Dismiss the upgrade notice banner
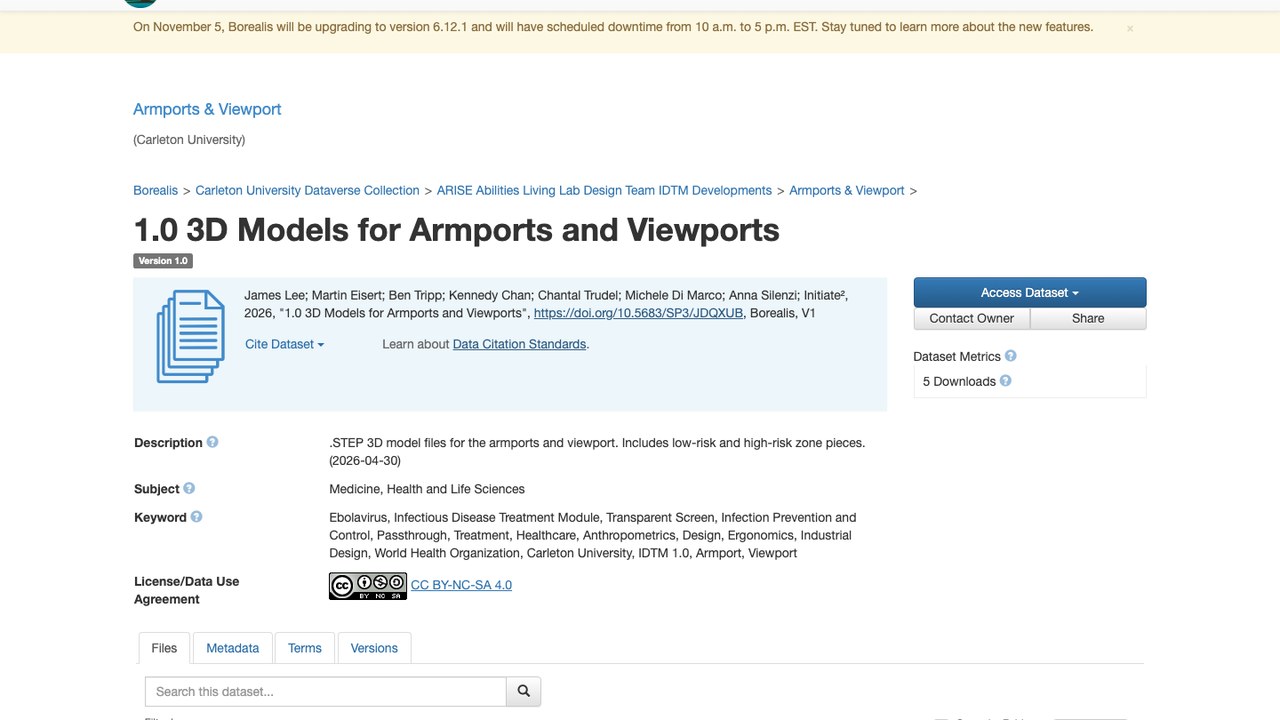This screenshot has width=1280, height=720. (x=1130, y=29)
